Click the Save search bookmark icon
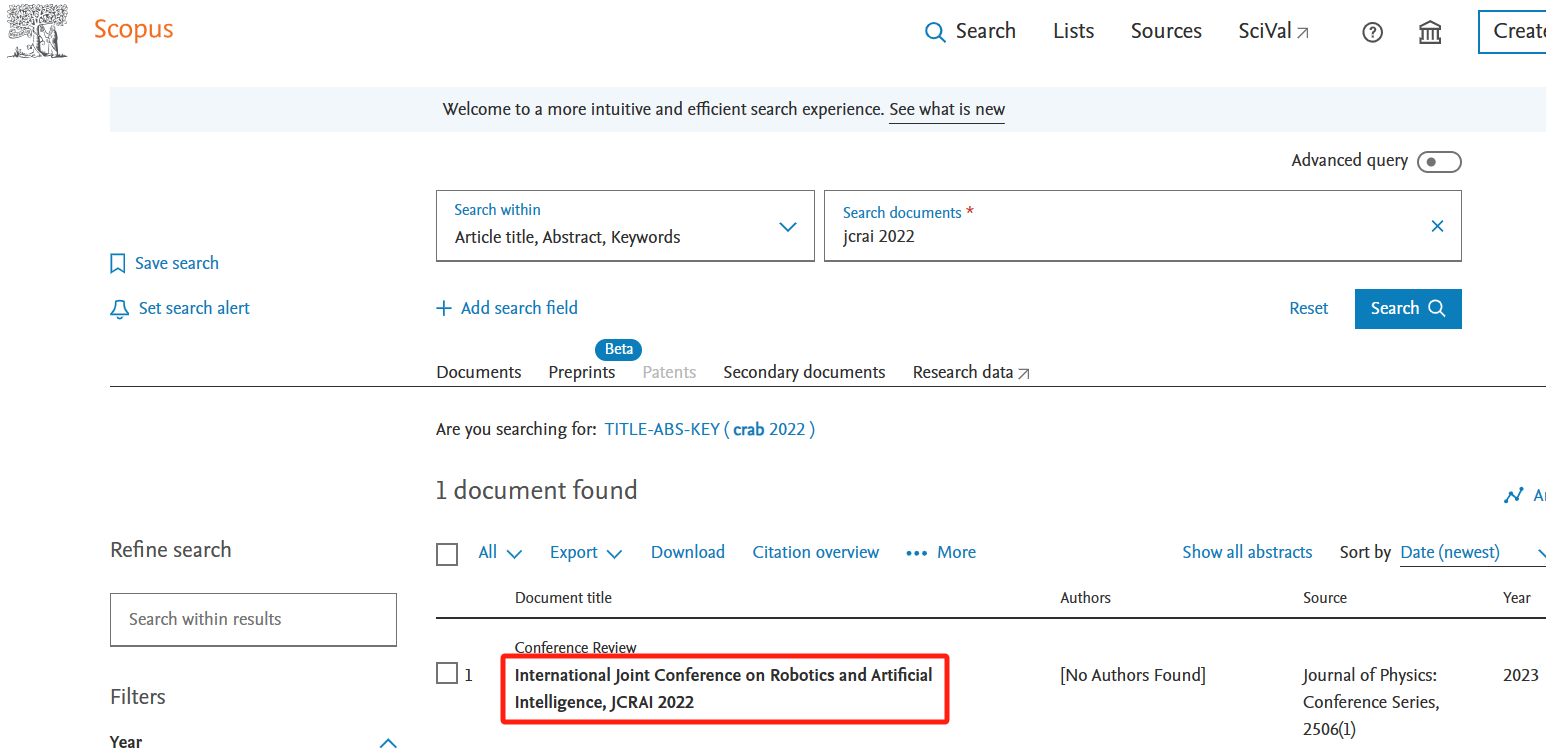Image resolution: width=1546 pixels, height=754 pixels. click(x=118, y=264)
